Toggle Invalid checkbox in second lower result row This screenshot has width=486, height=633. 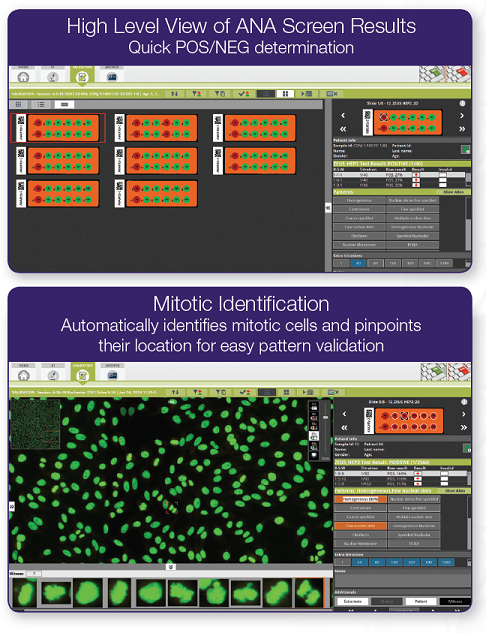(444, 478)
